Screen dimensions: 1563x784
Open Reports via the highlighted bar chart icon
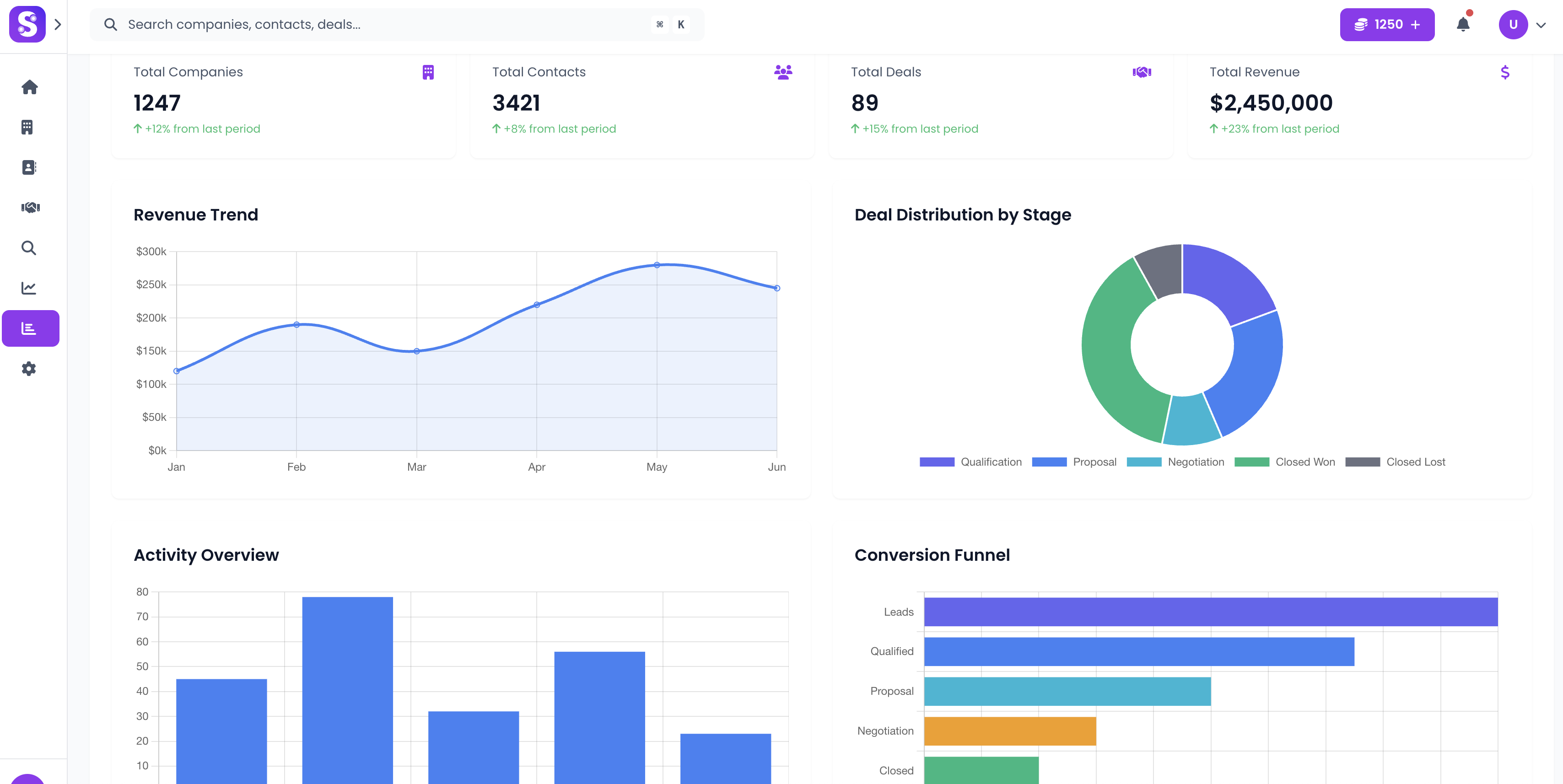click(30, 328)
